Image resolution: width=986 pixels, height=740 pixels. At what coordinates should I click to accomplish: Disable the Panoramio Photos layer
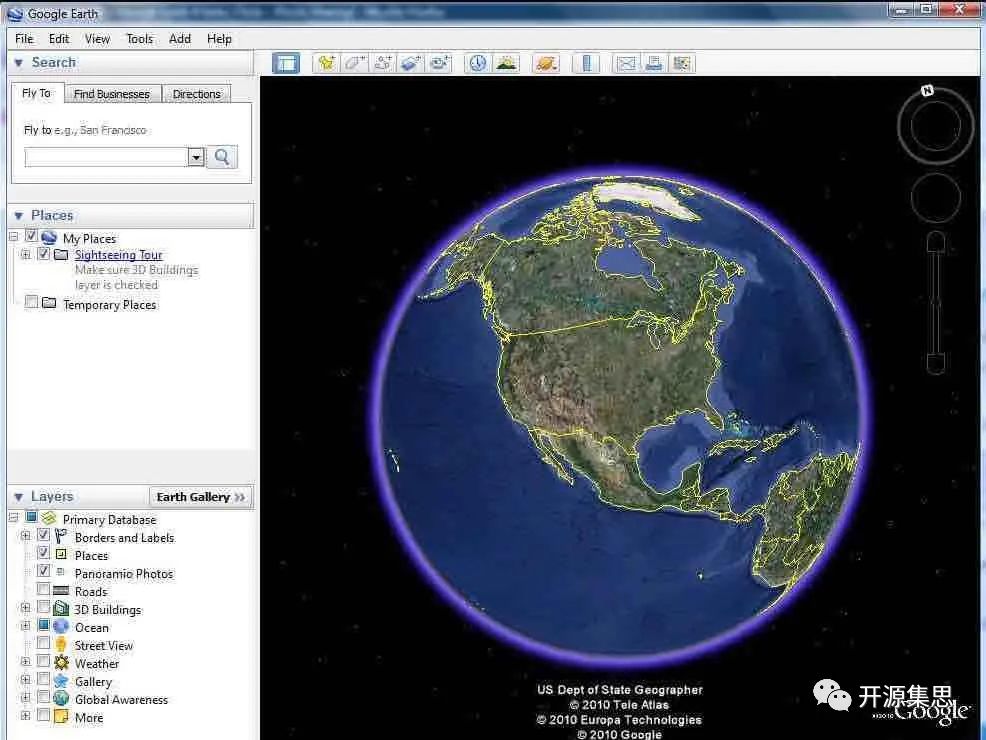pos(43,572)
